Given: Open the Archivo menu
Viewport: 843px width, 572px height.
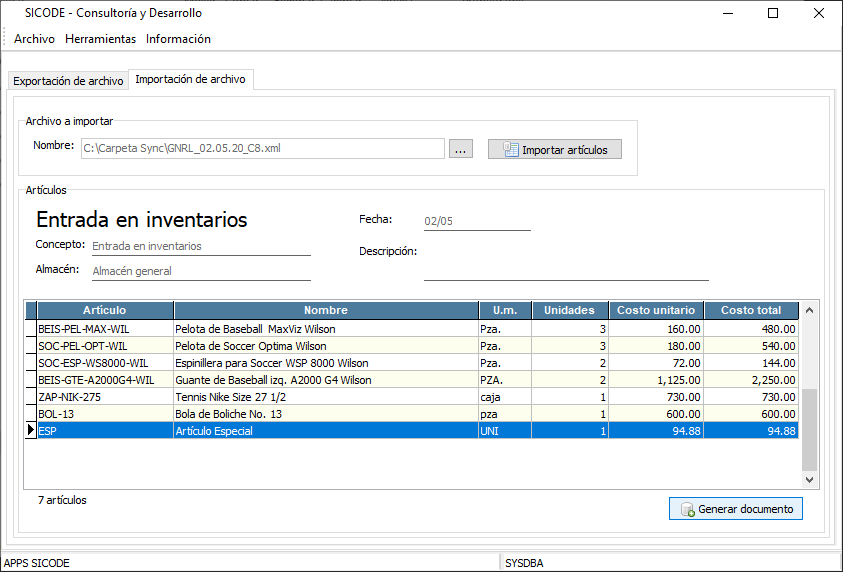Looking at the screenshot, I should tap(34, 39).
